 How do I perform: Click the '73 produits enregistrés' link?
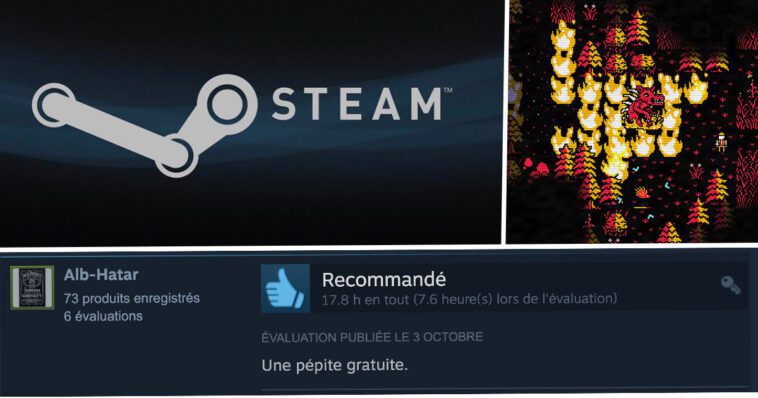pyautogui.click(x=132, y=298)
